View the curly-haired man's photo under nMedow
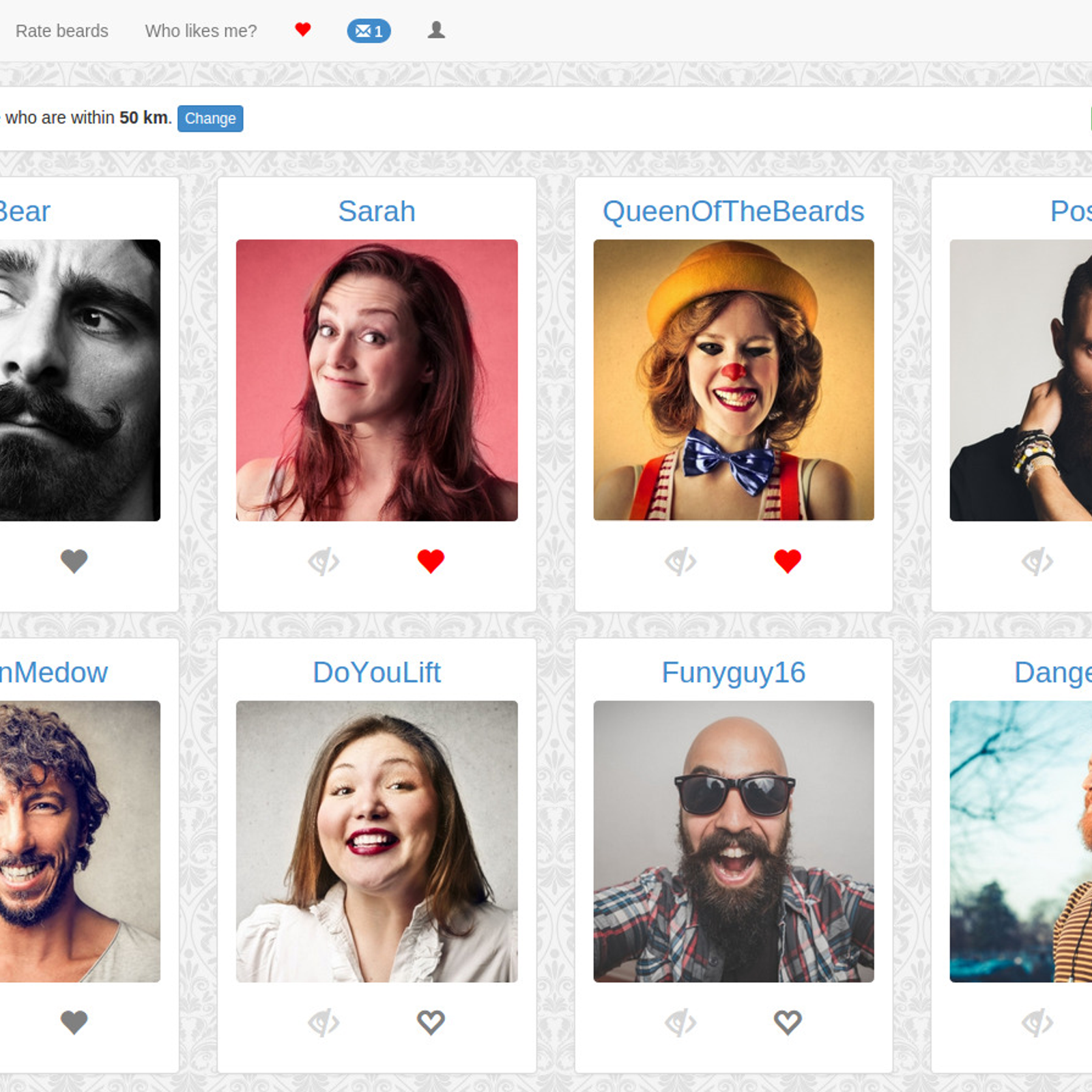1092x1092 pixels. (x=80, y=842)
